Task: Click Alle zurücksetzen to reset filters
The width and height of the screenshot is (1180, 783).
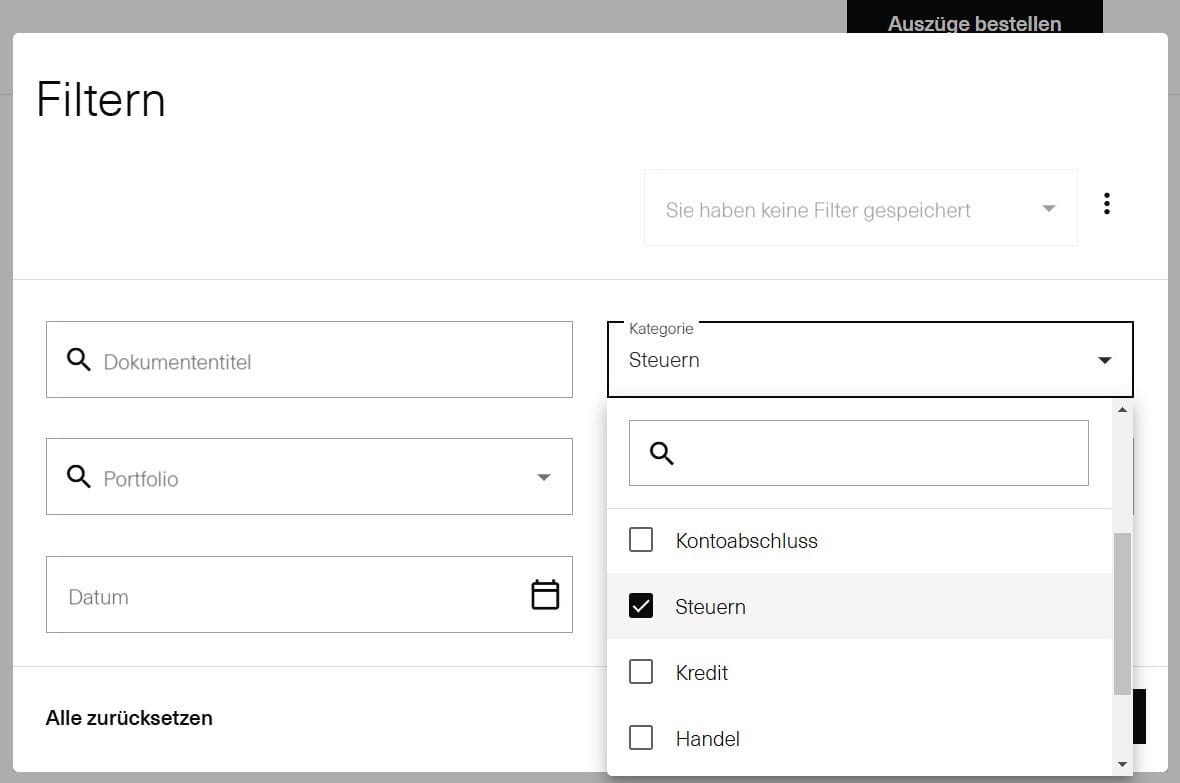Action: pyautogui.click(x=129, y=718)
